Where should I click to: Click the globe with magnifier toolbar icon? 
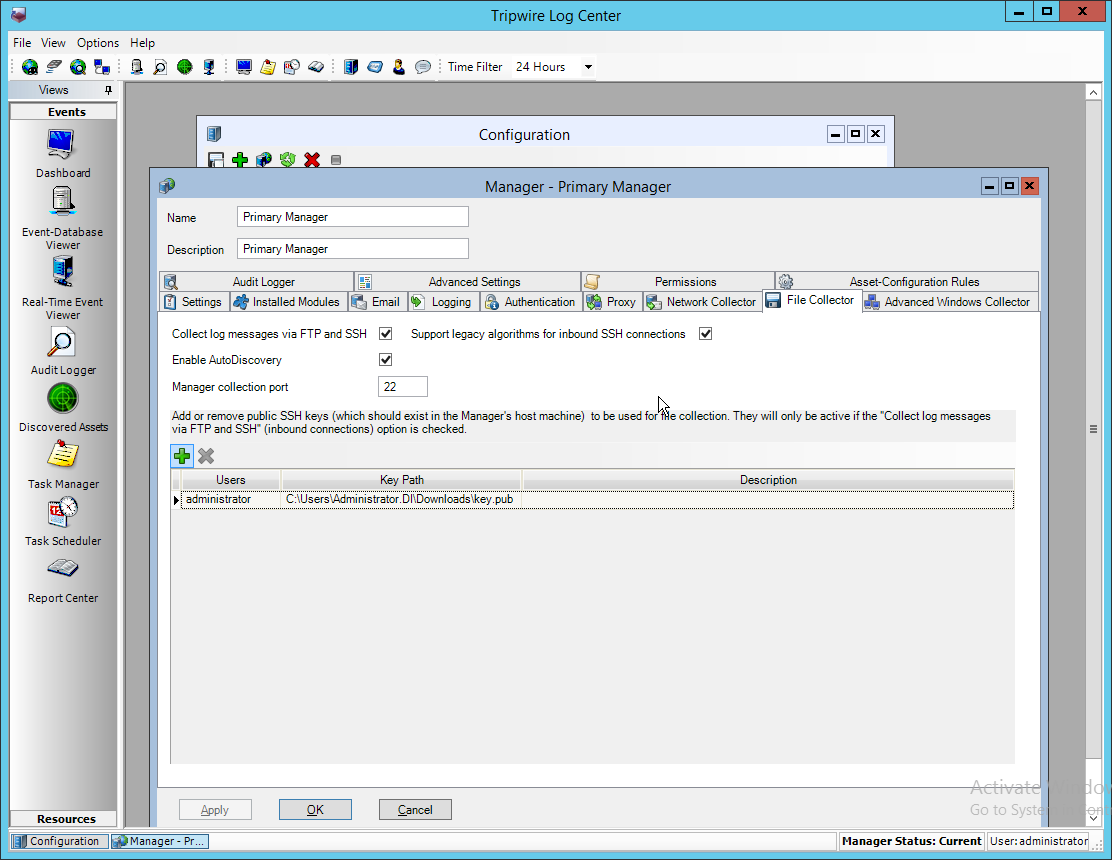click(78, 67)
